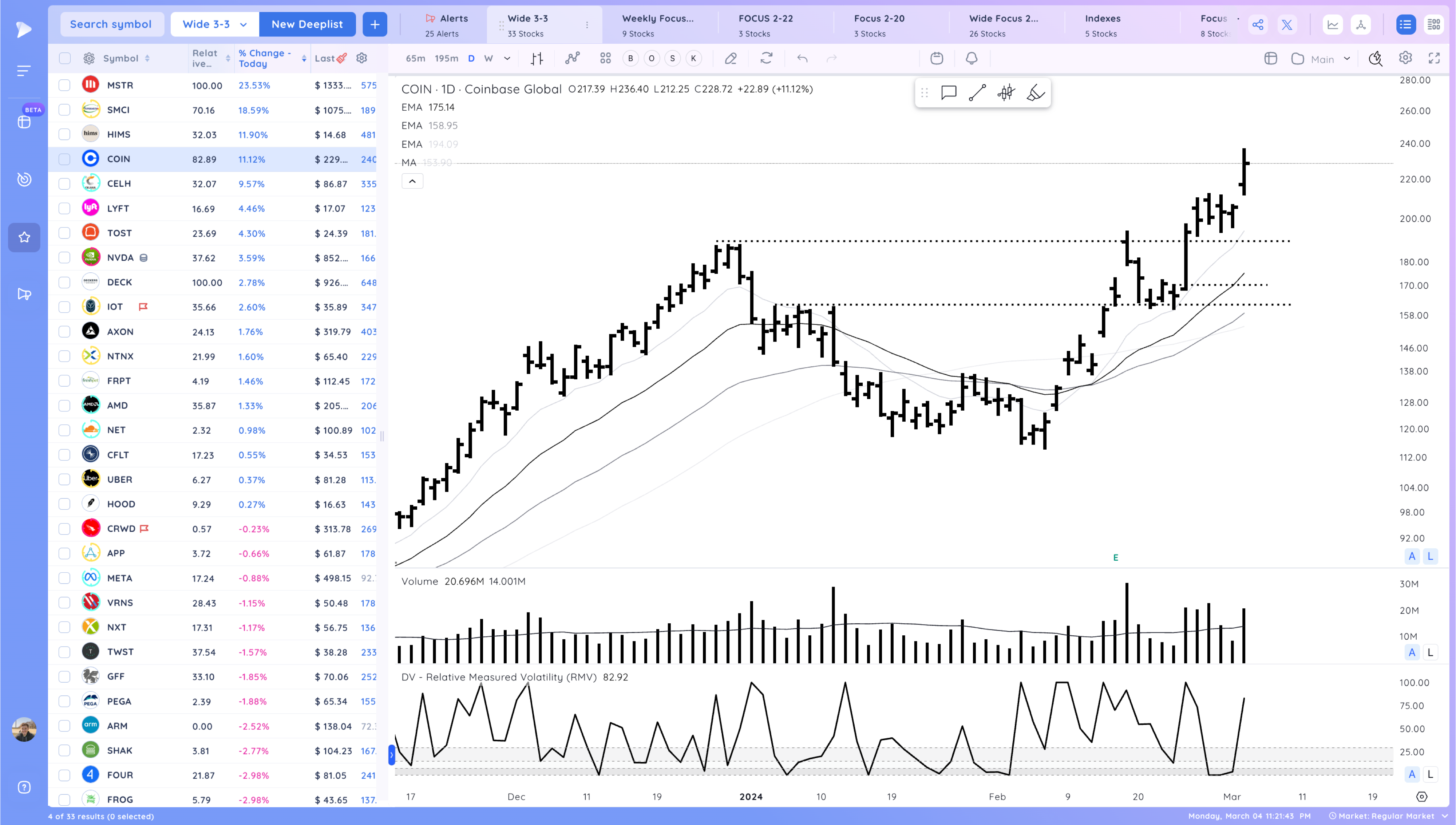
Task: Check the SMCI row checkbox
Action: (x=64, y=110)
